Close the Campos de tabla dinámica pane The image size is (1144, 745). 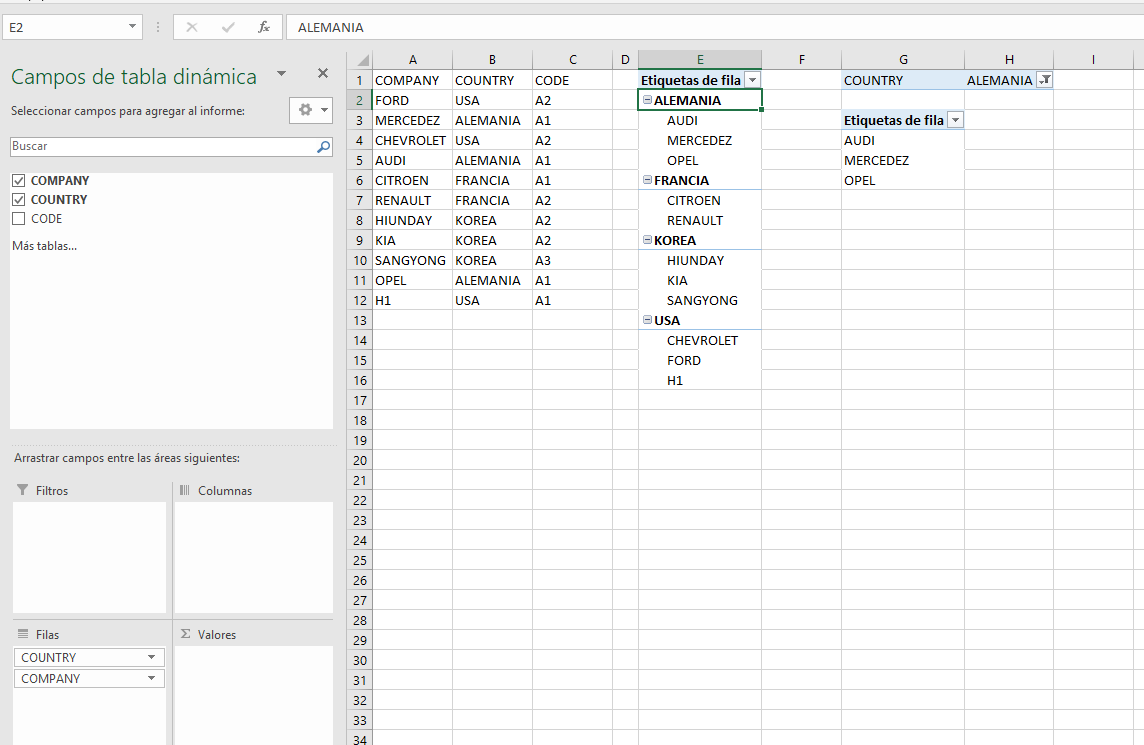323,73
